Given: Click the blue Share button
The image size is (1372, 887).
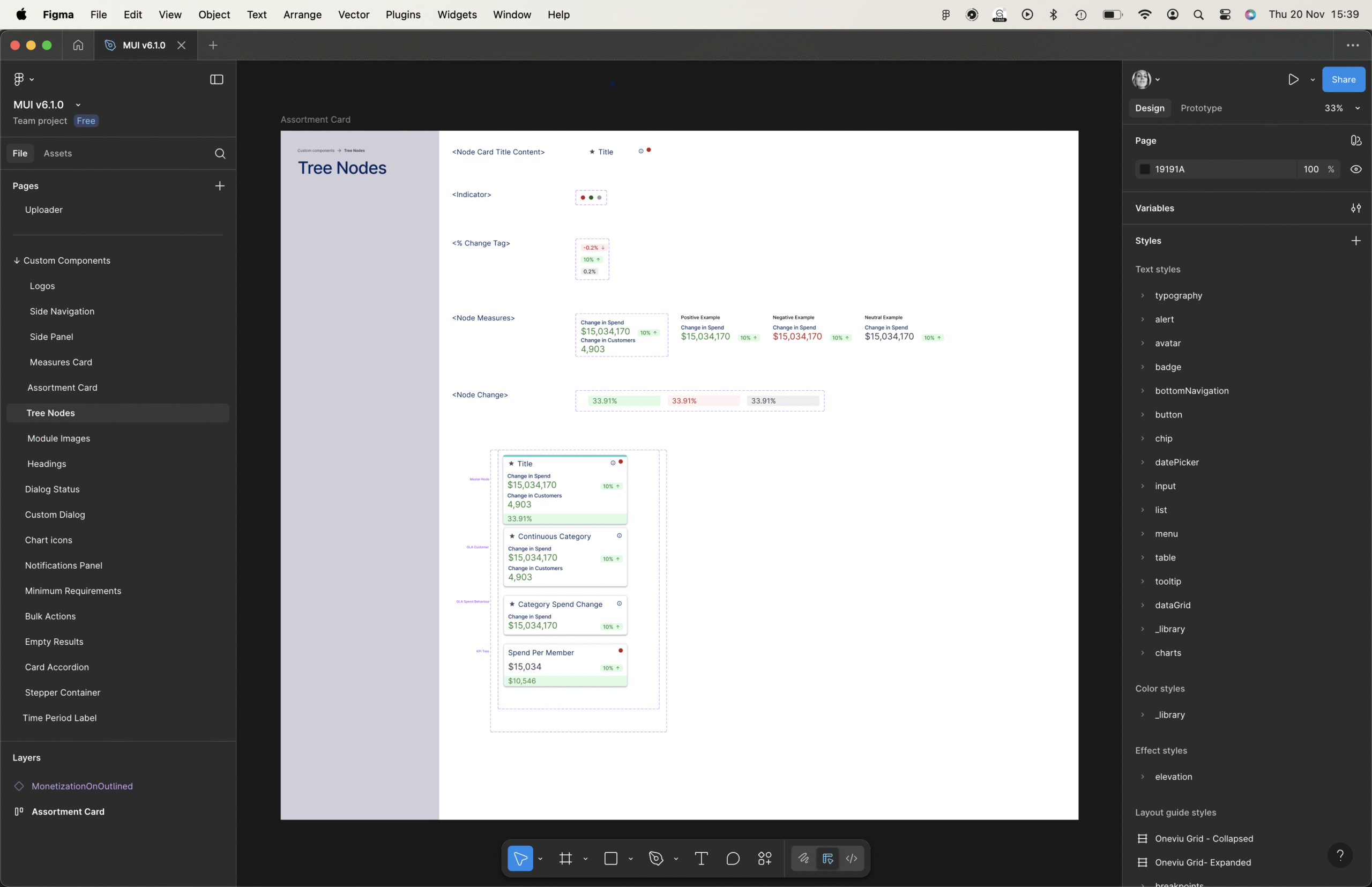Looking at the screenshot, I should (x=1343, y=79).
